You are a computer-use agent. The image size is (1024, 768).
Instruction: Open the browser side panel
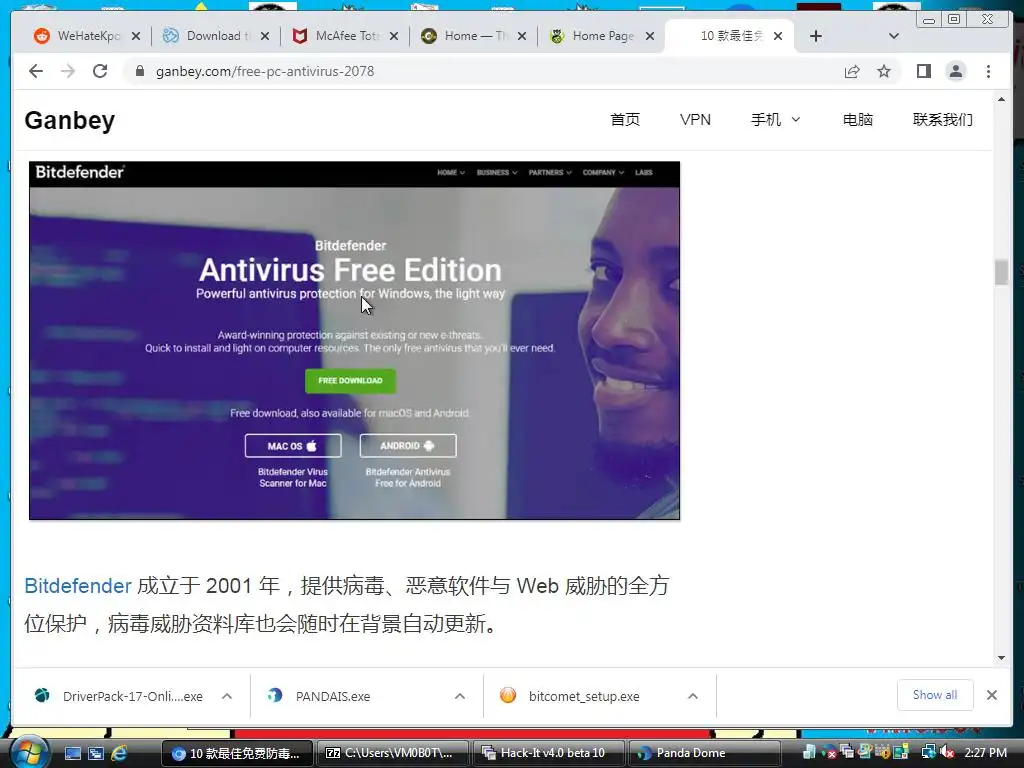point(923,71)
